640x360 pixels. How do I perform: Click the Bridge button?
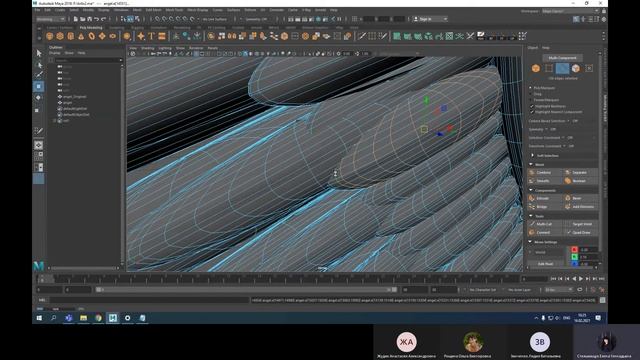[x=545, y=207]
